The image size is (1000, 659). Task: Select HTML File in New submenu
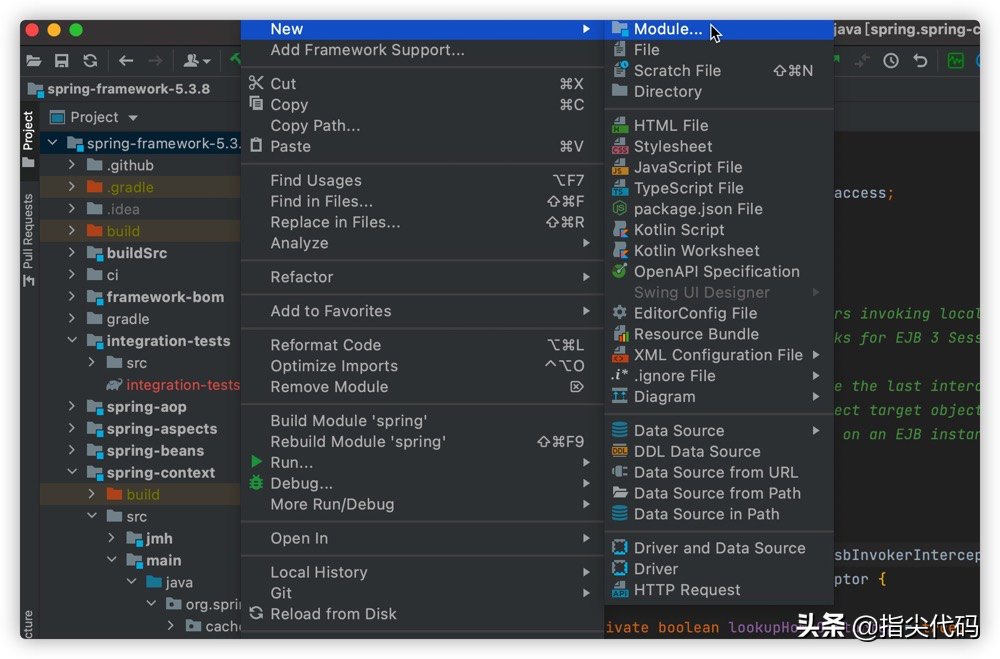719,126
